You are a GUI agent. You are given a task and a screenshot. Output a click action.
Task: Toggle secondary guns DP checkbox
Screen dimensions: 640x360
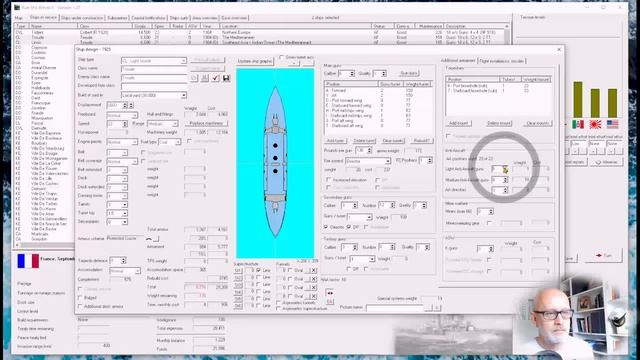coord(349,227)
